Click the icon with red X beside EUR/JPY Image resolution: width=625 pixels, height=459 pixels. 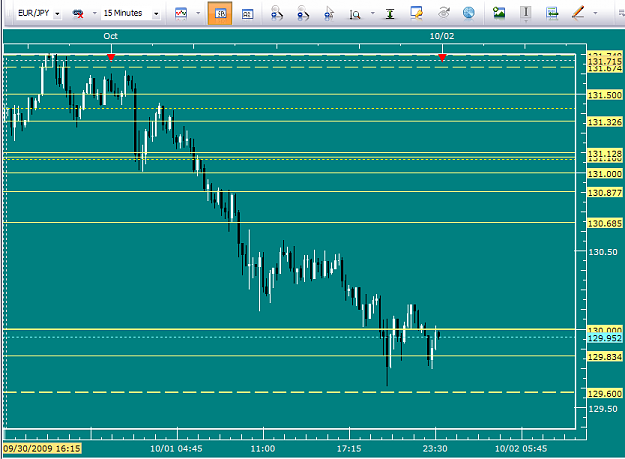tap(78, 14)
